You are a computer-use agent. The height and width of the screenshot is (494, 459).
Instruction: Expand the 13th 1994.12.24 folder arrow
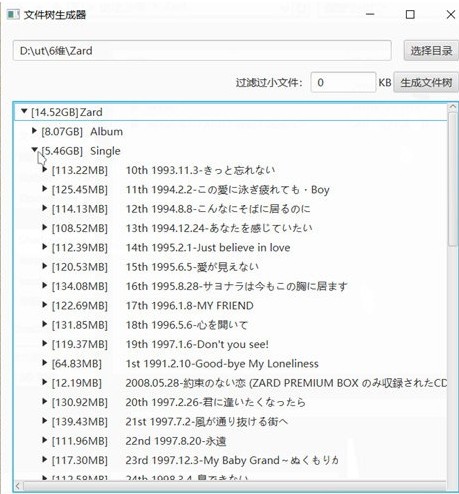click(x=44, y=227)
